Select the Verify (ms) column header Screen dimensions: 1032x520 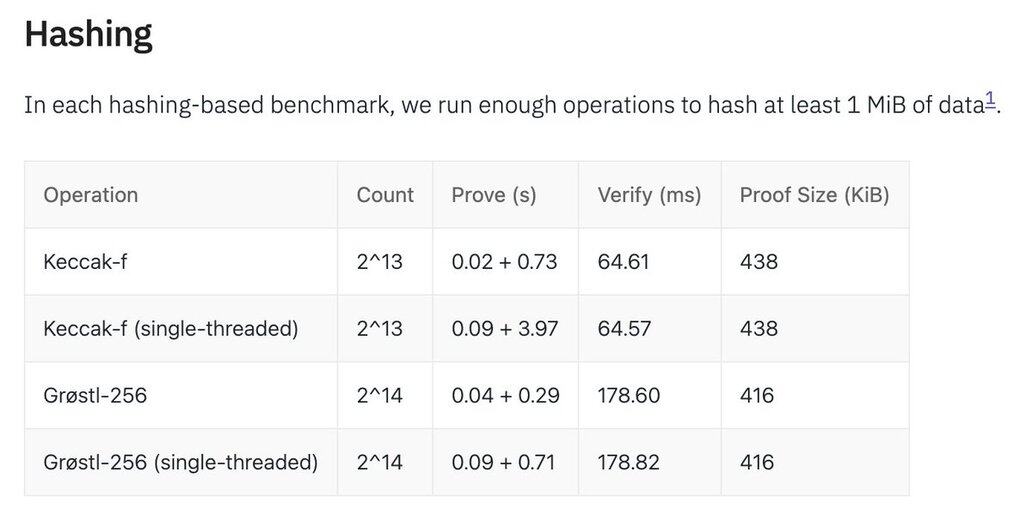pyautogui.click(x=649, y=195)
